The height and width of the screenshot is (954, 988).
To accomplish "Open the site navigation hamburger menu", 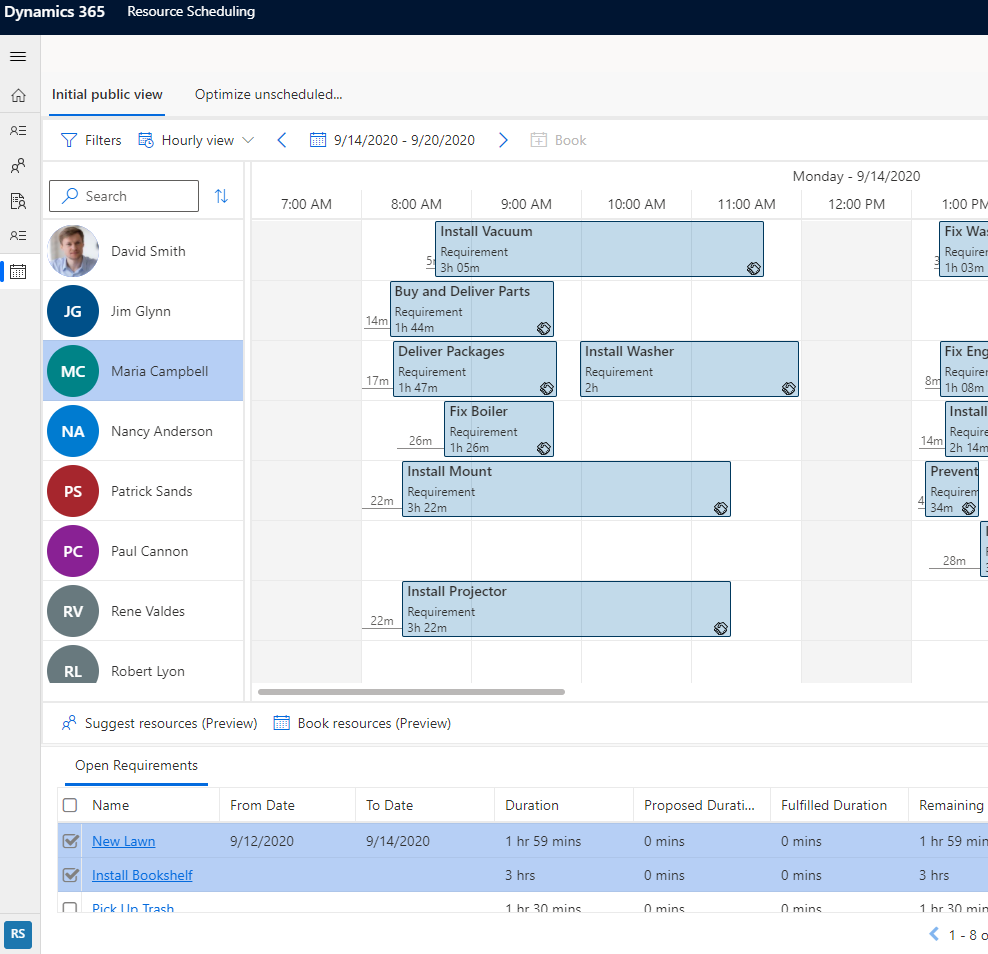I will coord(18,56).
